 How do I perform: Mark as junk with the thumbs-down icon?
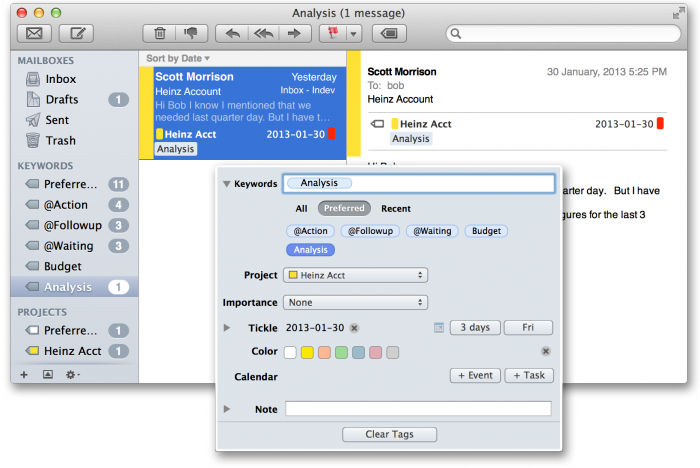[192, 33]
